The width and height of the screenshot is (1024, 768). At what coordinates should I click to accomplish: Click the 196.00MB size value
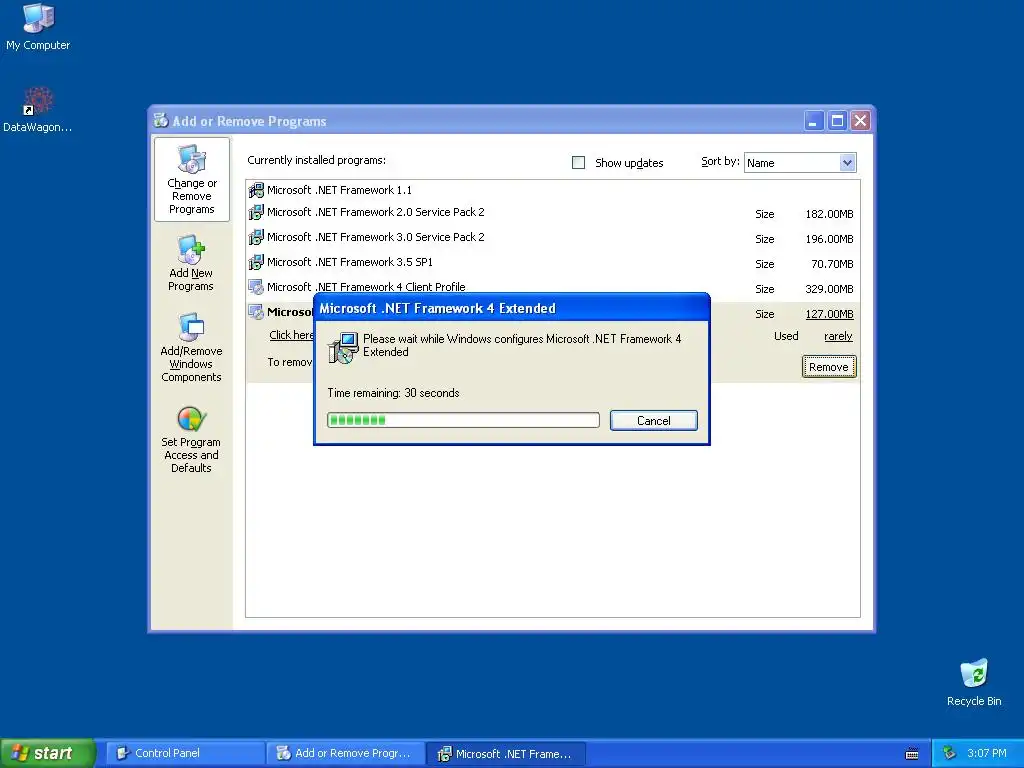(829, 239)
